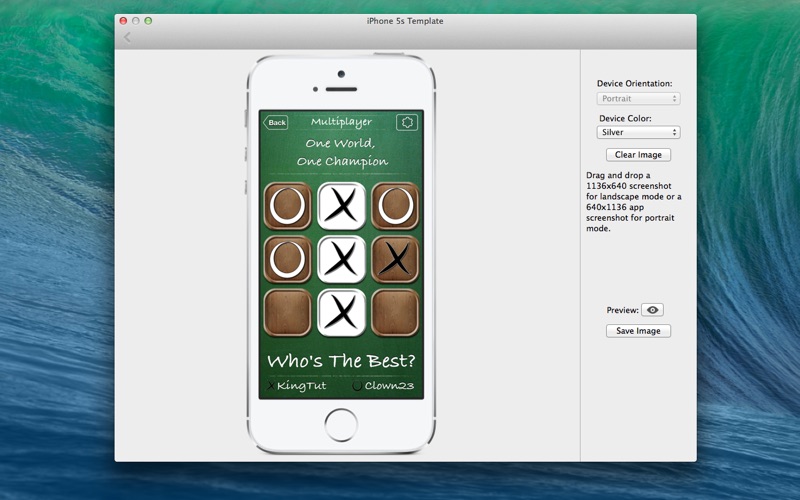The height and width of the screenshot is (500, 800).
Task: Tap the top-left O tile on the board
Action: tap(287, 206)
